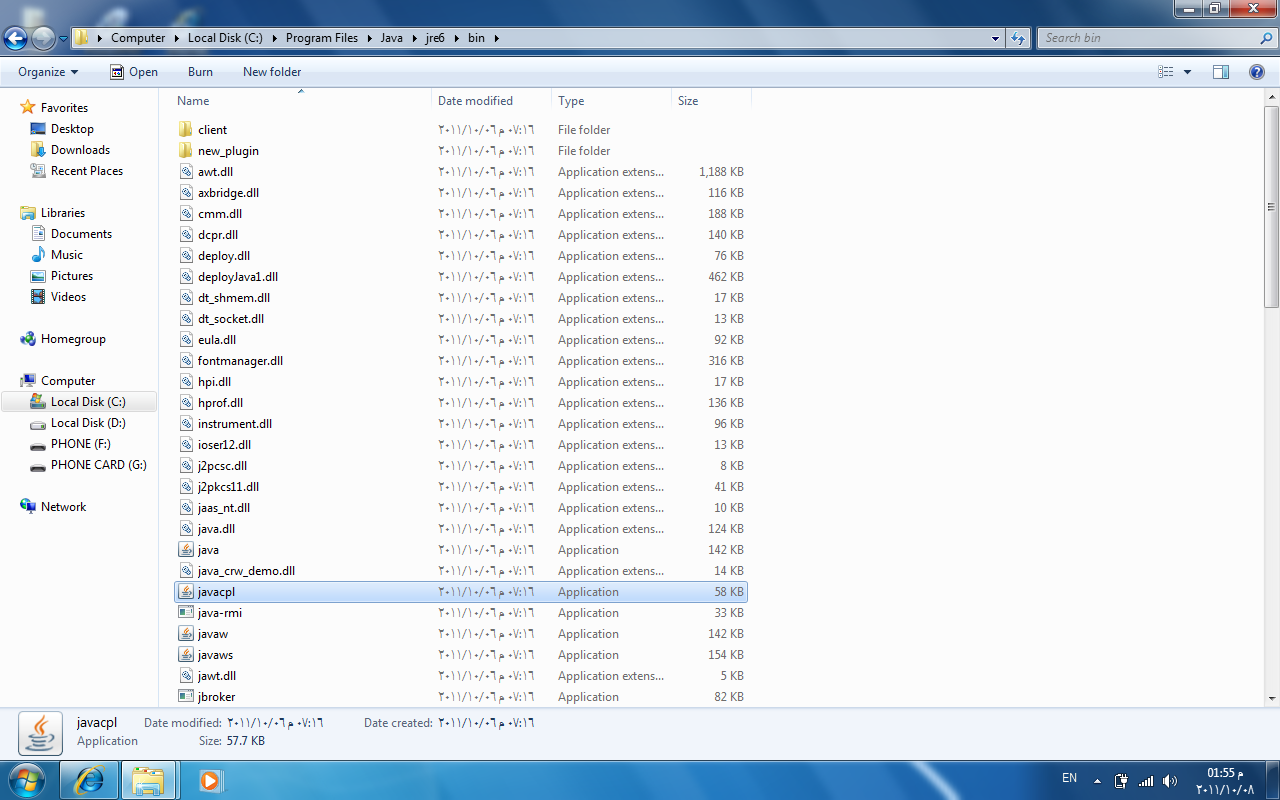The width and height of the screenshot is (1280, 800).
Task: Click the Change your view icon
Action: [1165, 72]
